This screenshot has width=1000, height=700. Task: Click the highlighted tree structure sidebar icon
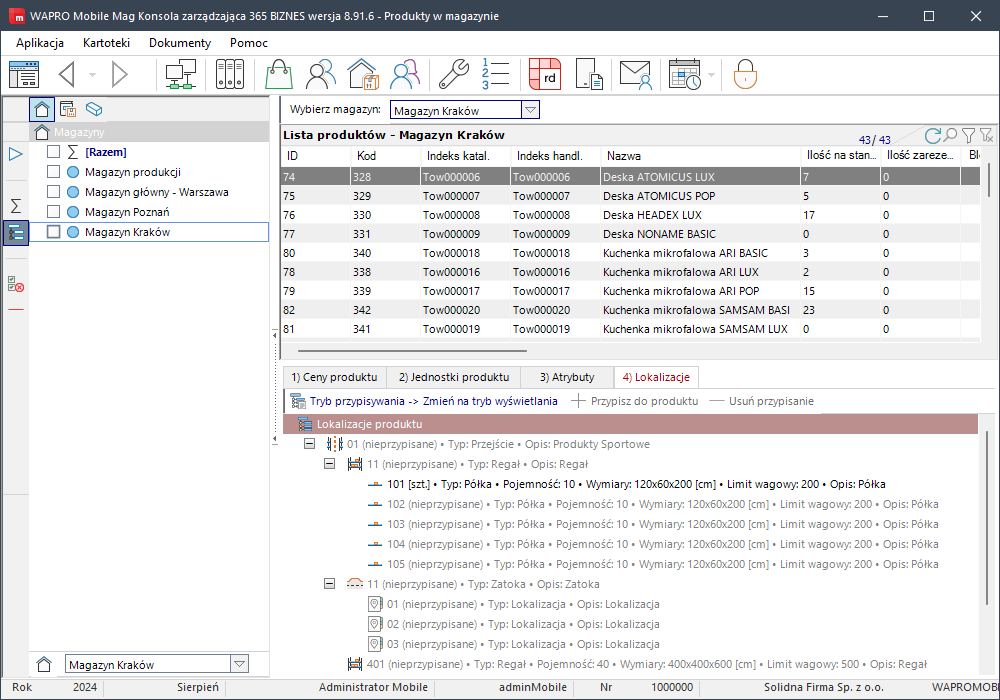pos(16,233)
